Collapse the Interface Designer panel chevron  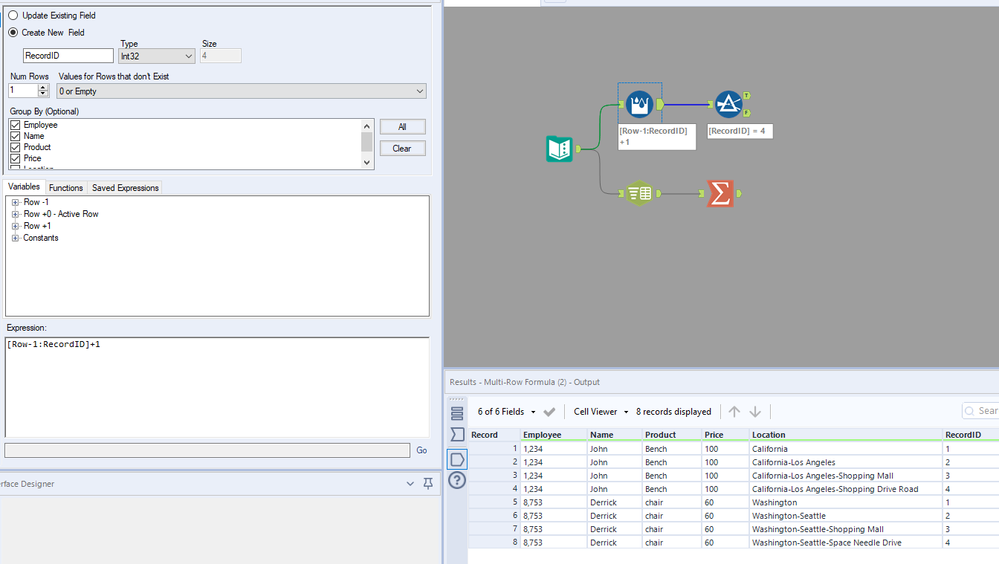[x=410, y=484]
